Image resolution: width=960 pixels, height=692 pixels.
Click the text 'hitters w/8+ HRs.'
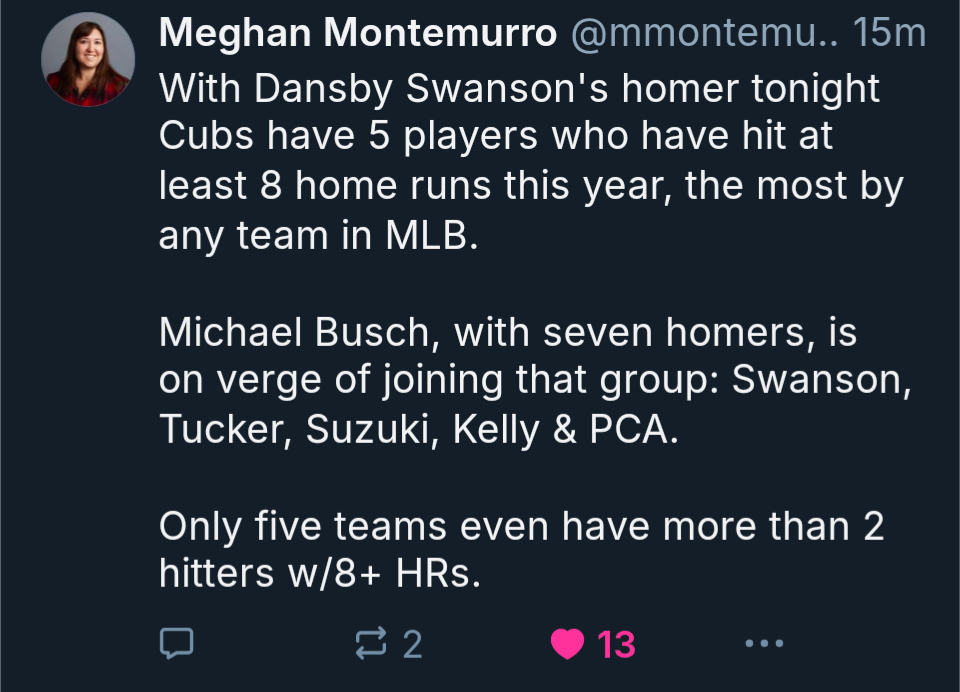pyautogui.click(x=327, y=573)
